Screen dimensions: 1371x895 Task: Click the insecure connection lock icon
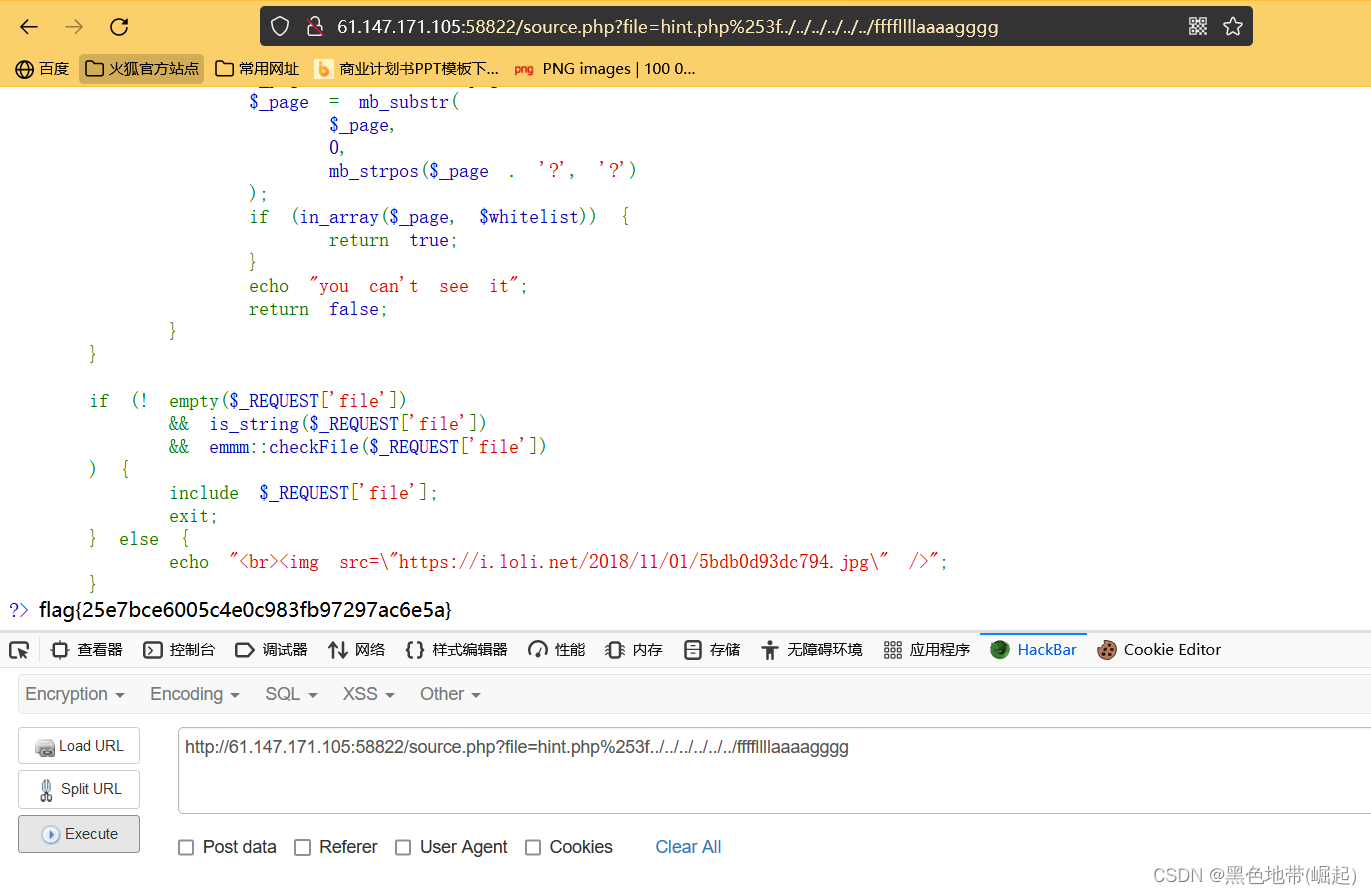coord(314,27)
